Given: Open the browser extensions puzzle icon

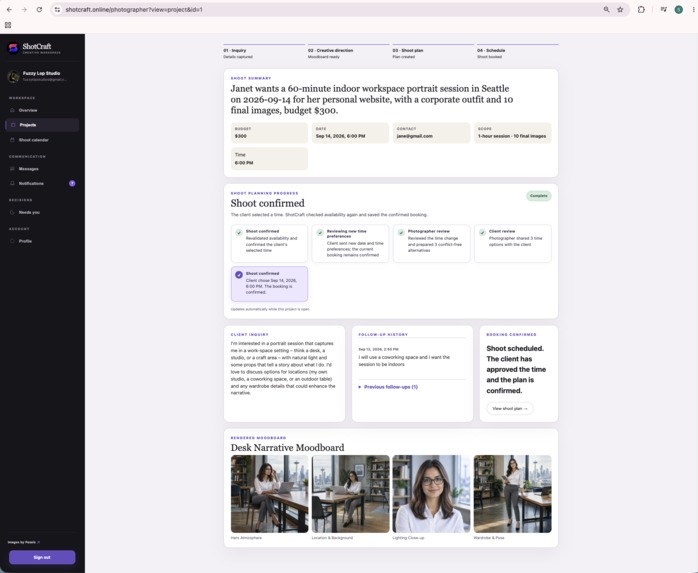Looking at the screenshot, I should [x=641, y=9].
